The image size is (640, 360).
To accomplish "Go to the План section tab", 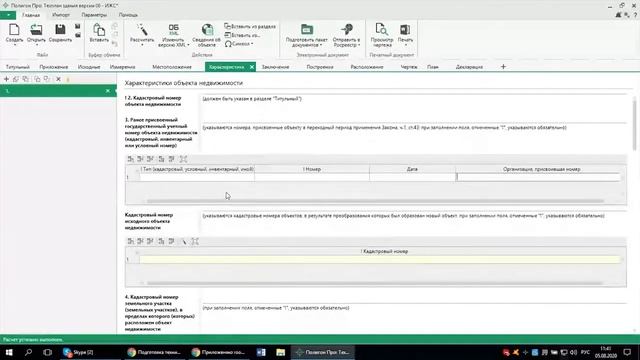I will [433, 67].
